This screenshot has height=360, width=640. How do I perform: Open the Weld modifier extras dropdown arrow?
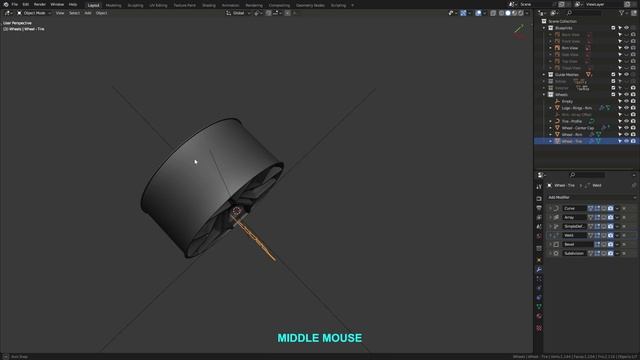(617, 236)
